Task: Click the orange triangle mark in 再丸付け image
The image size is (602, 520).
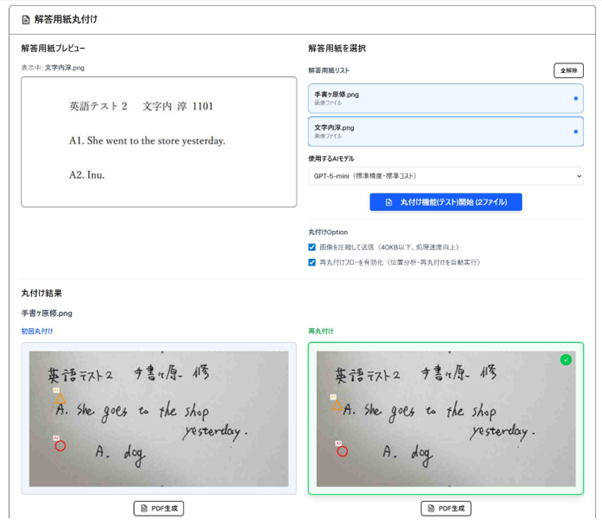Action: (x=337, y=407)
